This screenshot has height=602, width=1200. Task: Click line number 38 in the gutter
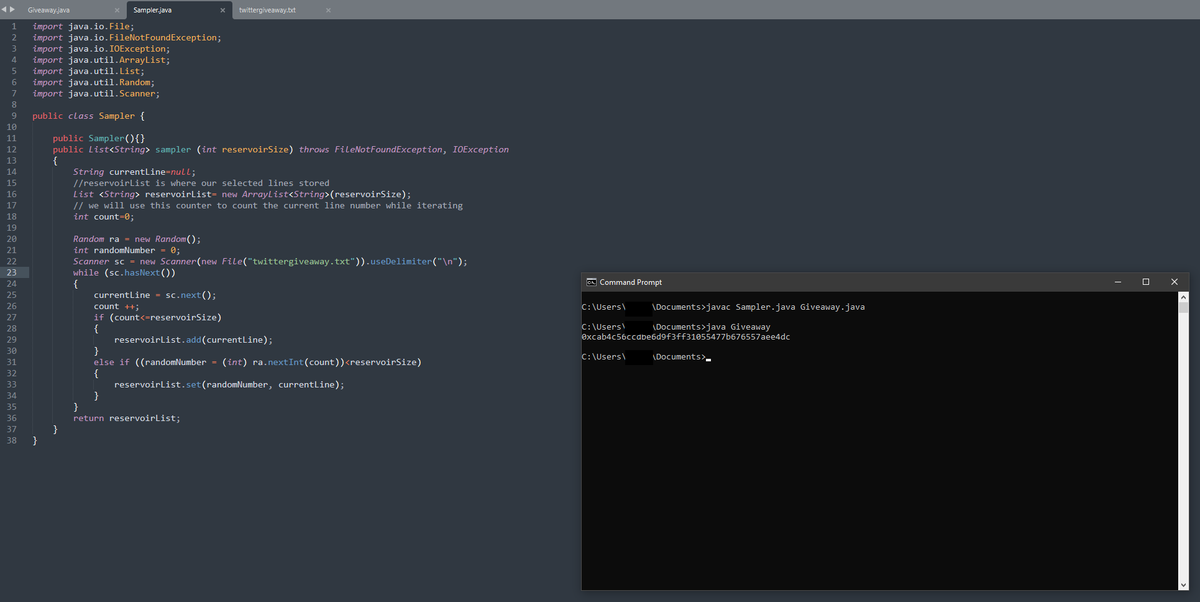tap(10, 439)
